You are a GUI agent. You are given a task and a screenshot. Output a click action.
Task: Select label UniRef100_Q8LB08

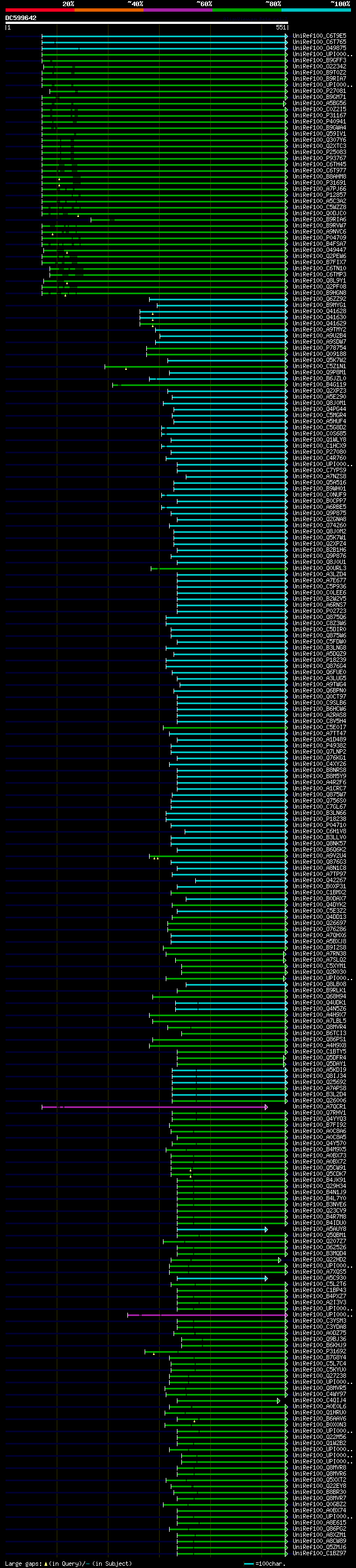point(319,985)
